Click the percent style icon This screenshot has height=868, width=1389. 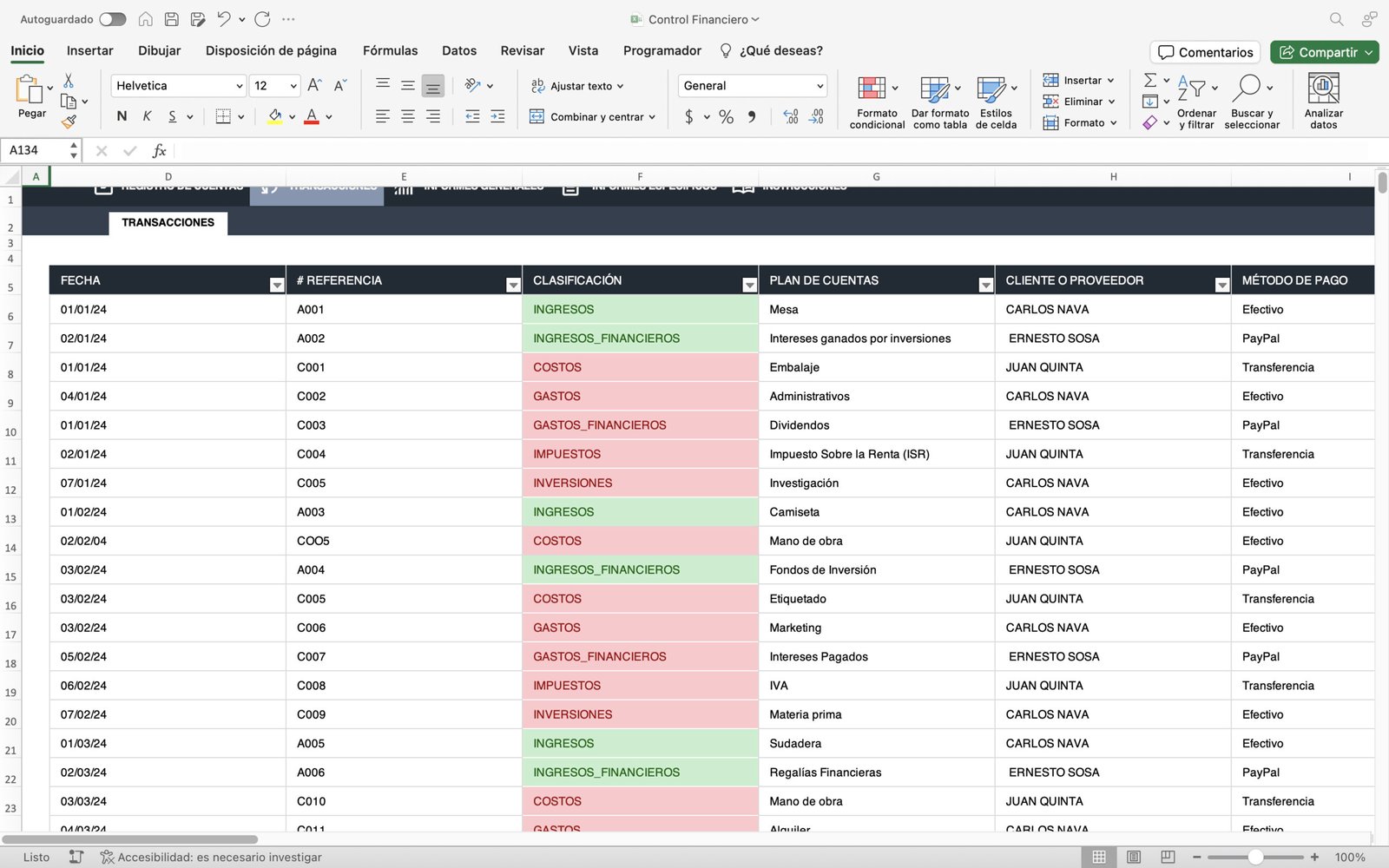pyautogui.click(x=726, y=116)
